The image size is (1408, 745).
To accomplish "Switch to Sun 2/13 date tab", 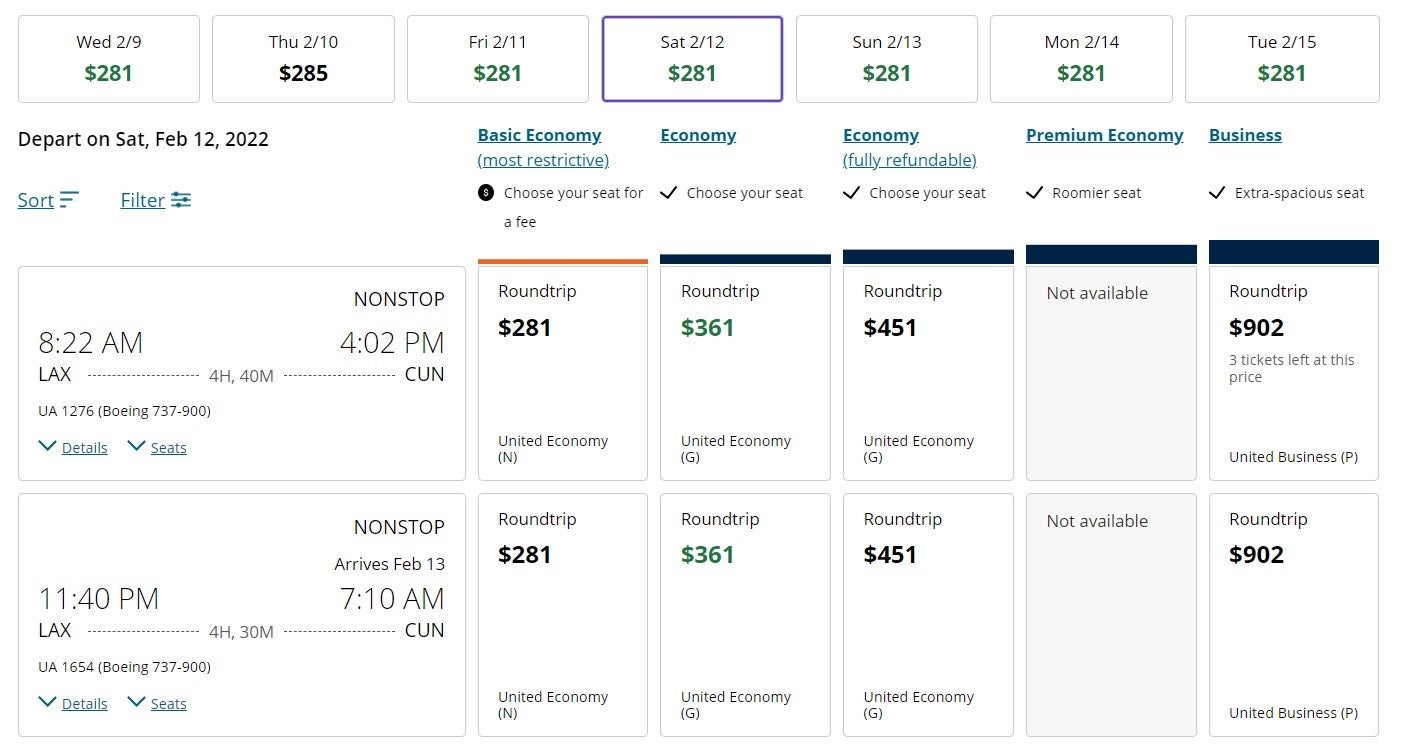I will 886,58.
